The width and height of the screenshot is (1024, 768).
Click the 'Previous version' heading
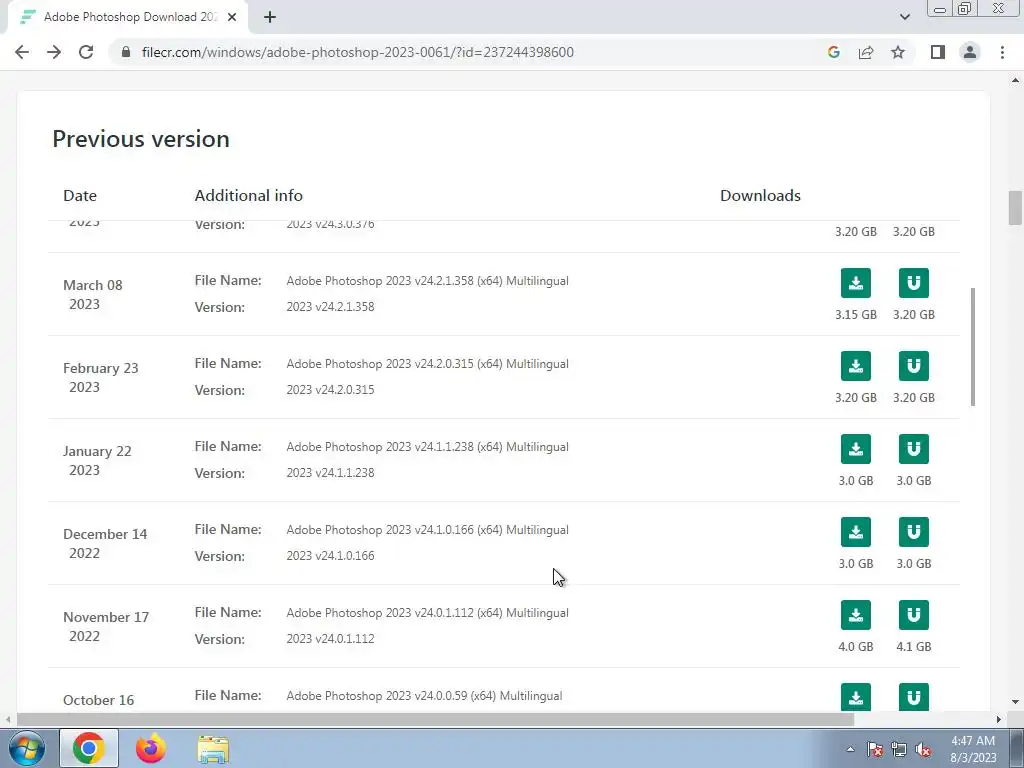point(141,139)
